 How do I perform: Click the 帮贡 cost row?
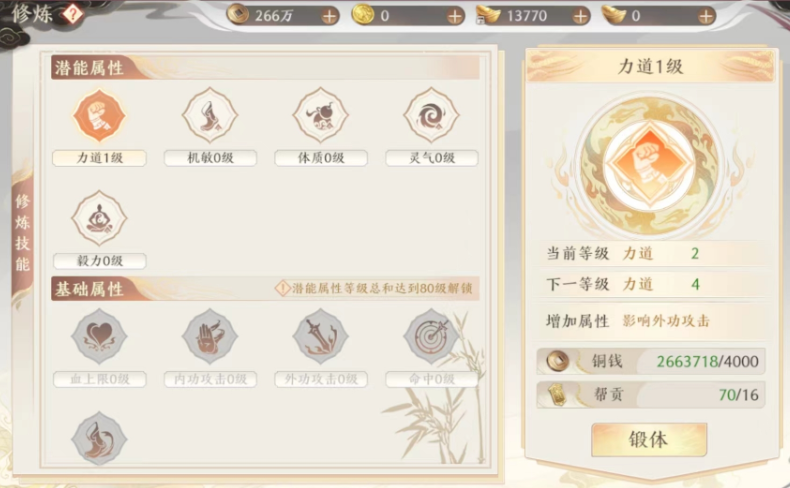[x=651, y=395]
